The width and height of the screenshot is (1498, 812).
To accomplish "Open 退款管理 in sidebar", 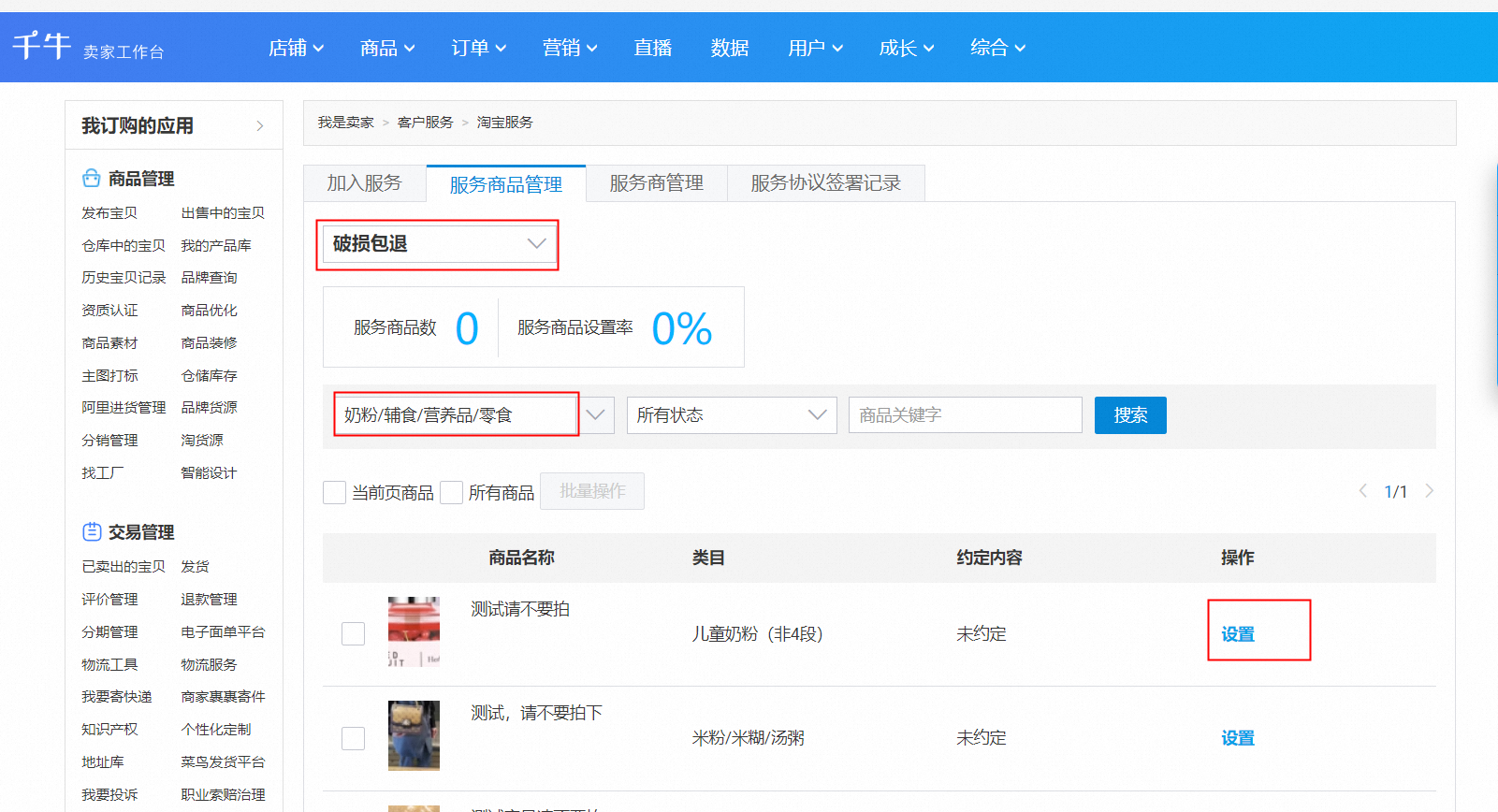I will (x=209, y=600).
